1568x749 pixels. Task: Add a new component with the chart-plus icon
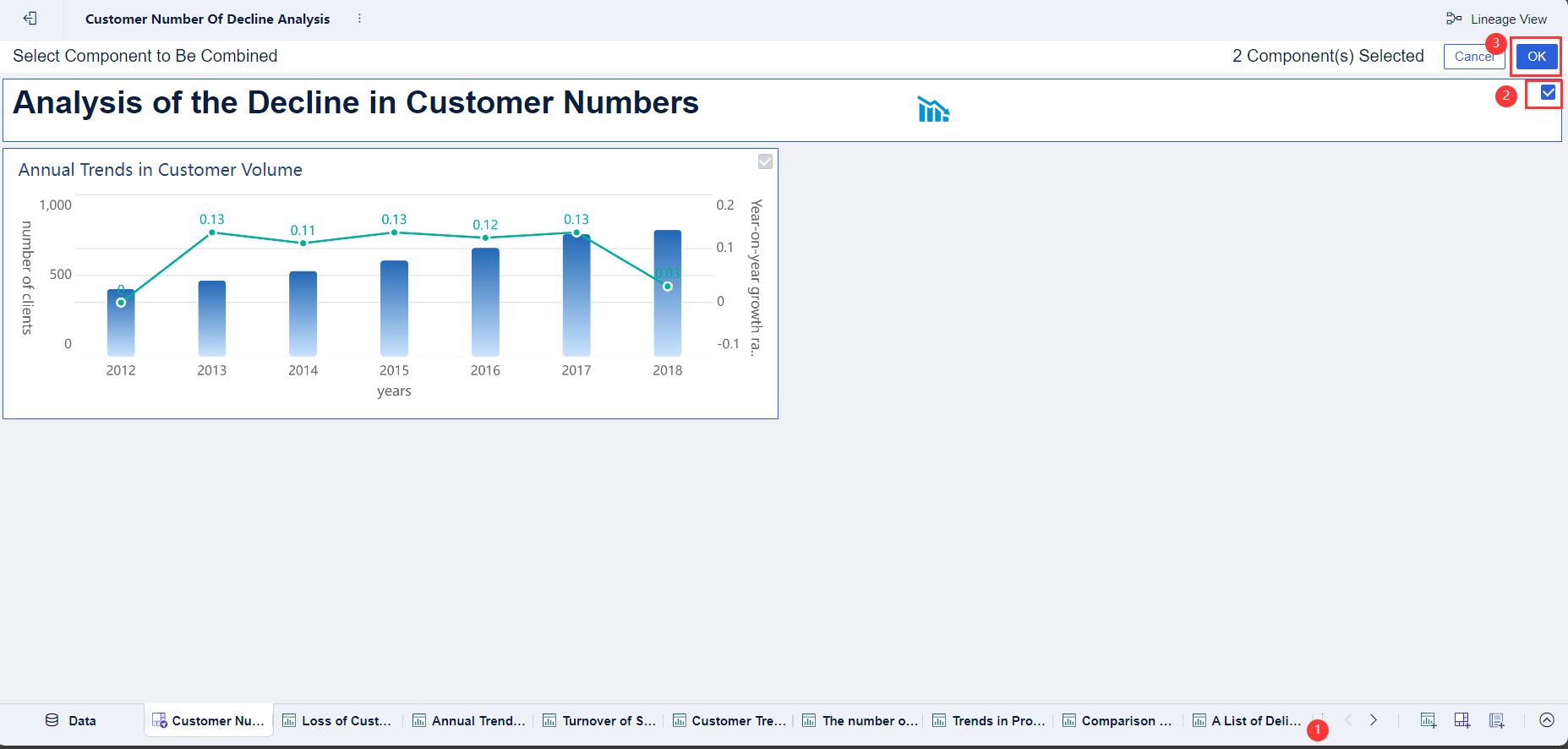(1429, 720)
